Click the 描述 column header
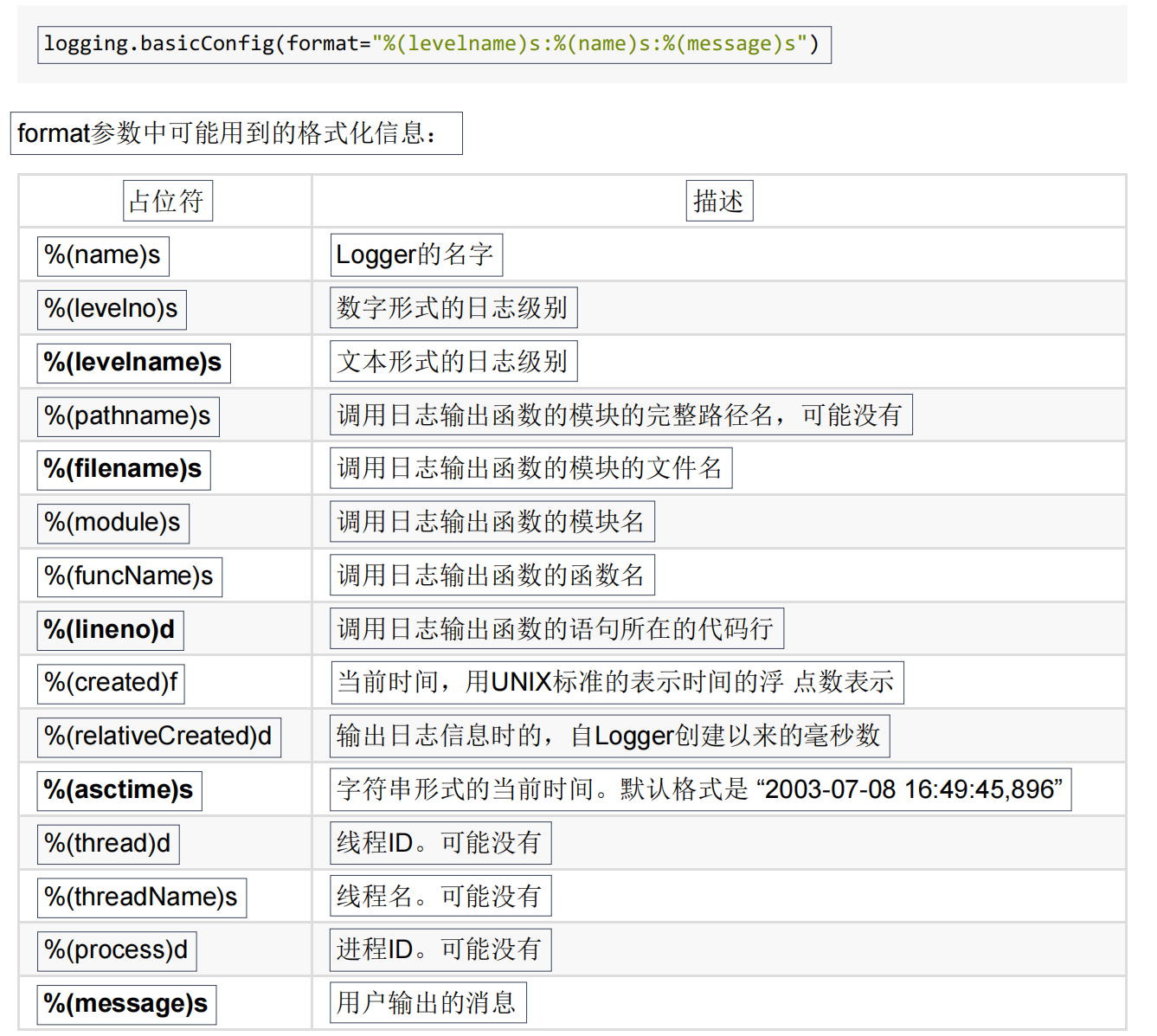 [x=718, y=202]
